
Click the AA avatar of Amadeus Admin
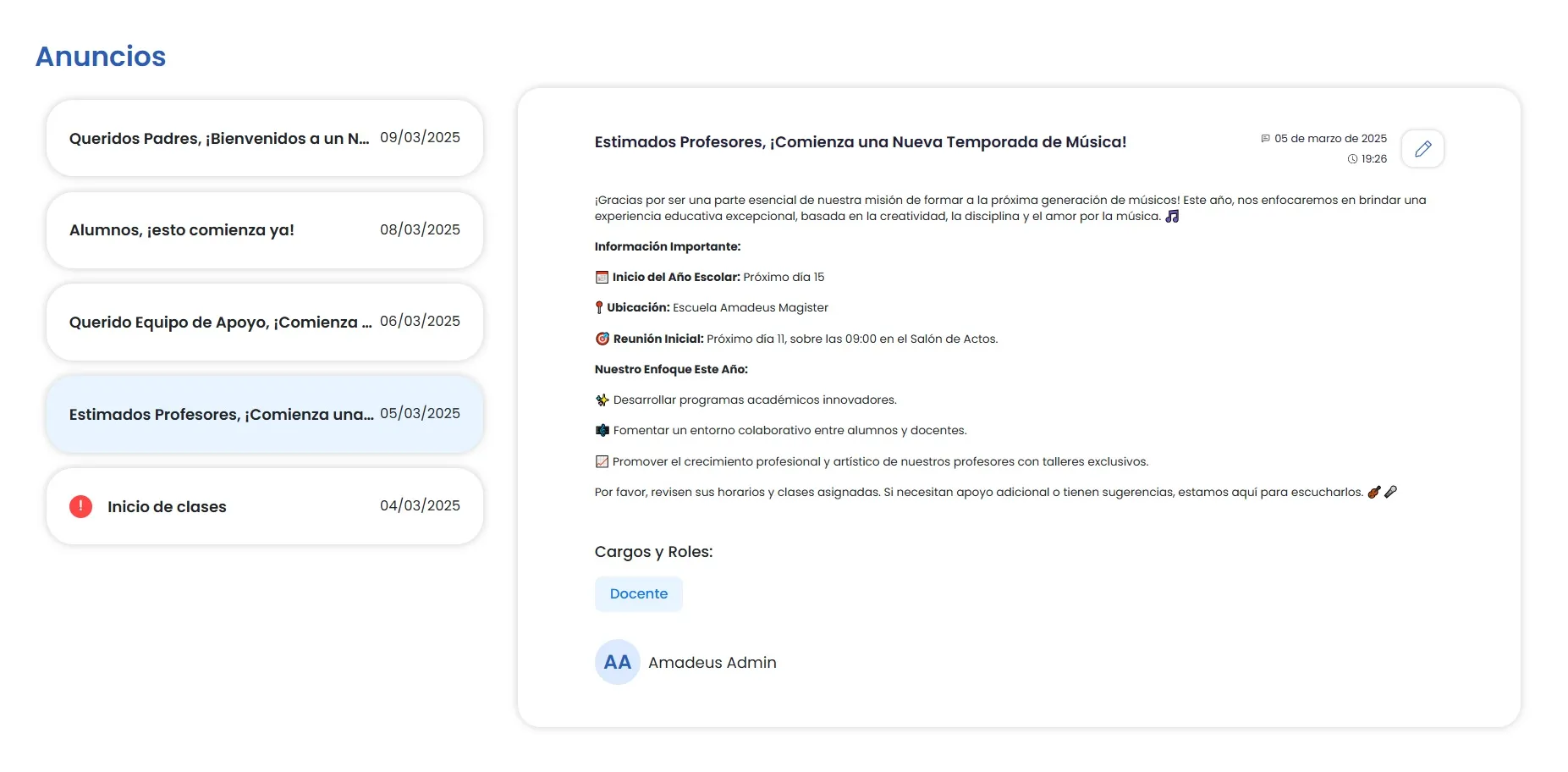pos(617,662)
